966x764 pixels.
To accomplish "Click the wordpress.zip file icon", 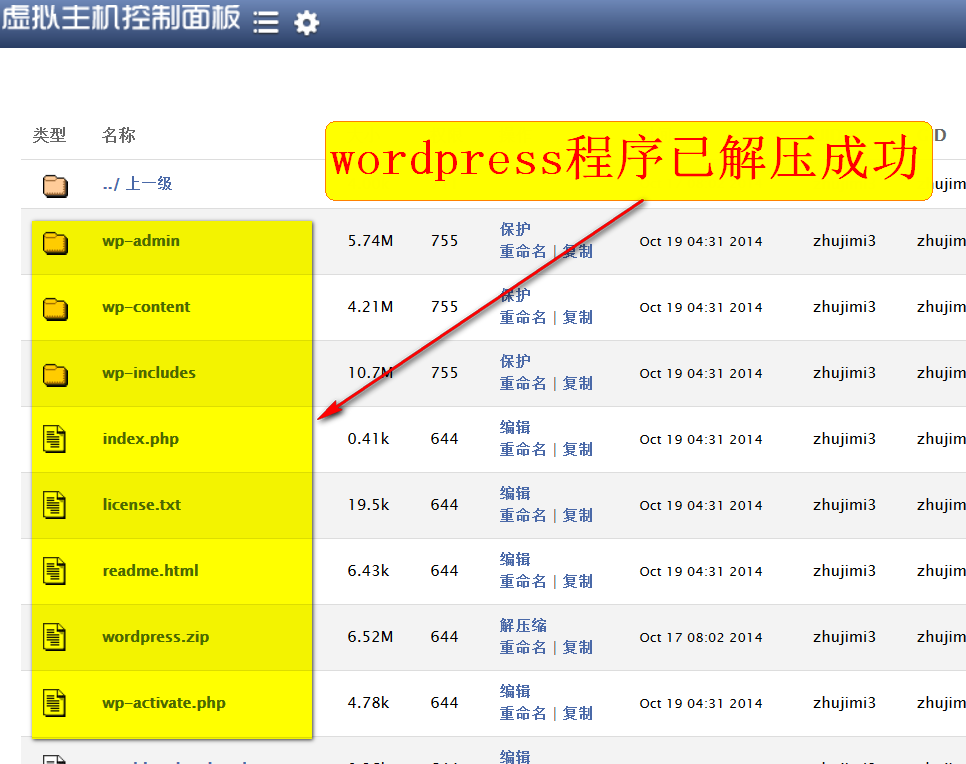I will pos(54,637).
